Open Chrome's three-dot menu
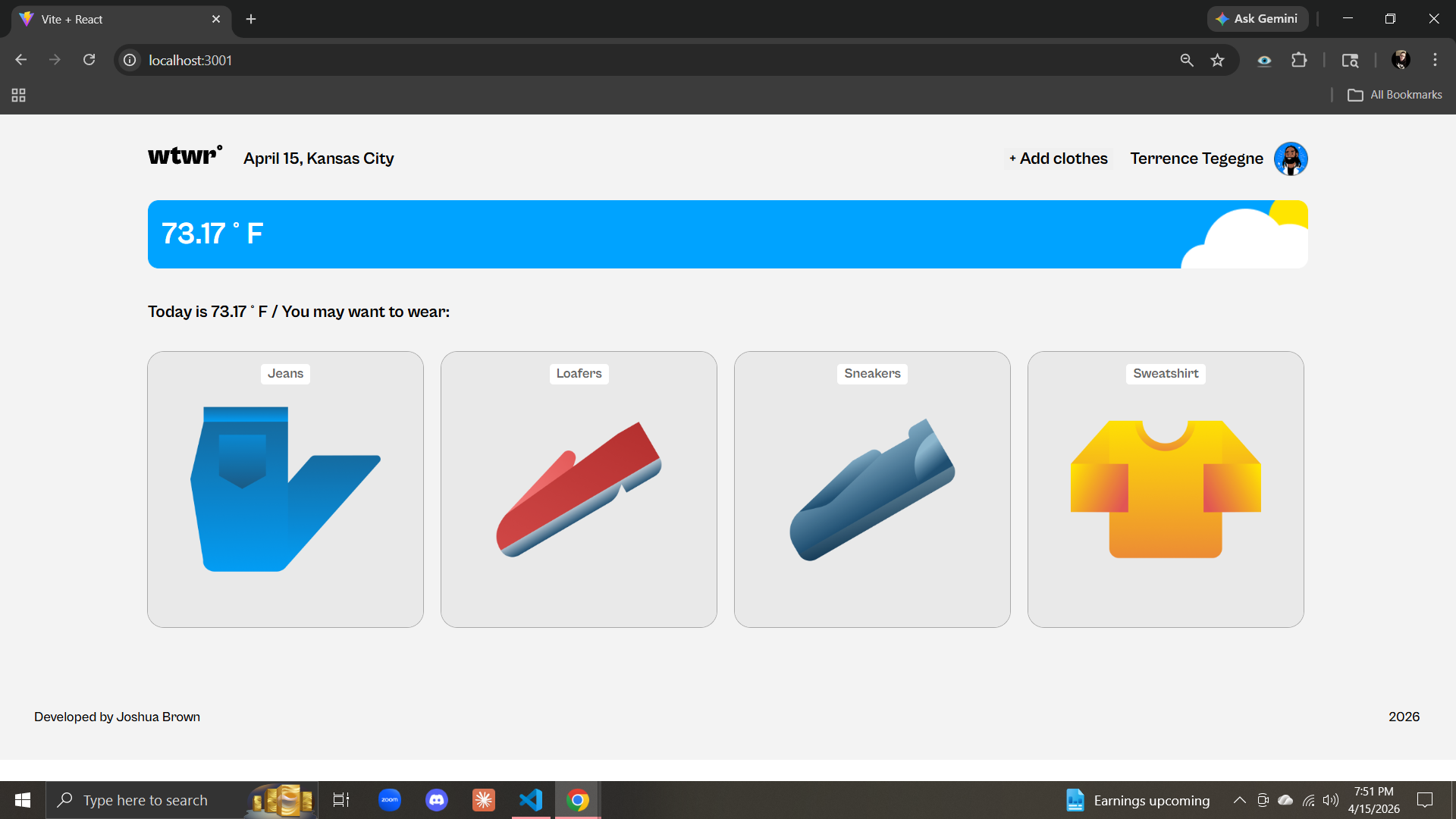1456x819 pixels. (x=1435, y=60)
